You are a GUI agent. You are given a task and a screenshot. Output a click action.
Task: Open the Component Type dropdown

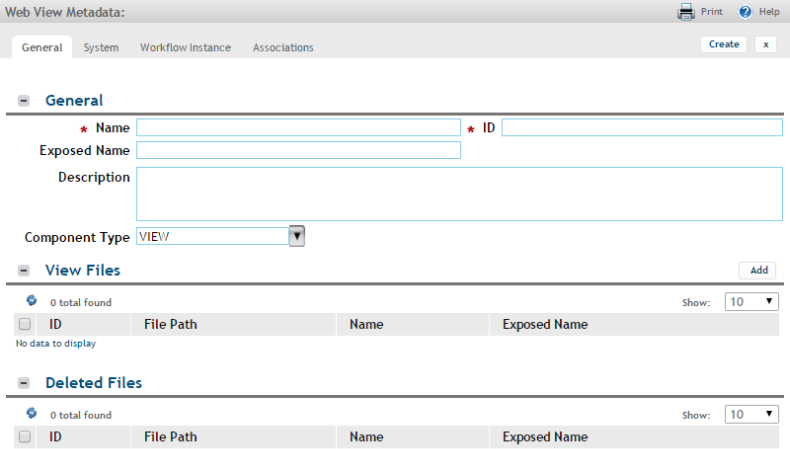coord(297,236)
